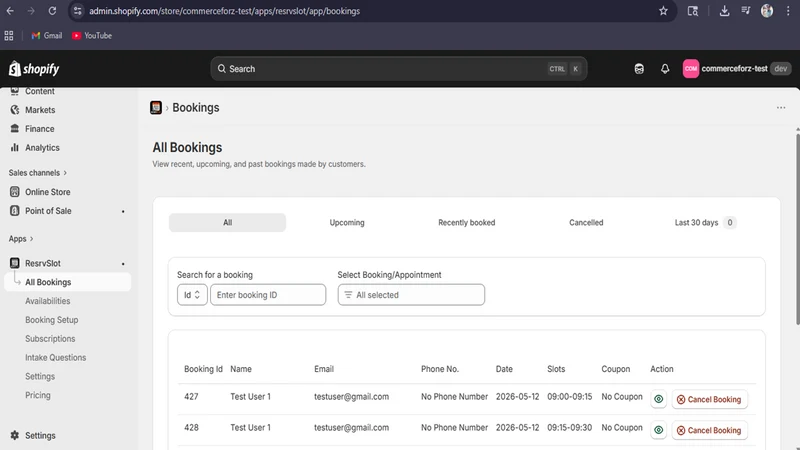This screenshot has width=800, height=450.
Task: Open the Chrome profile avatar
Action: (x=766, y=11)
